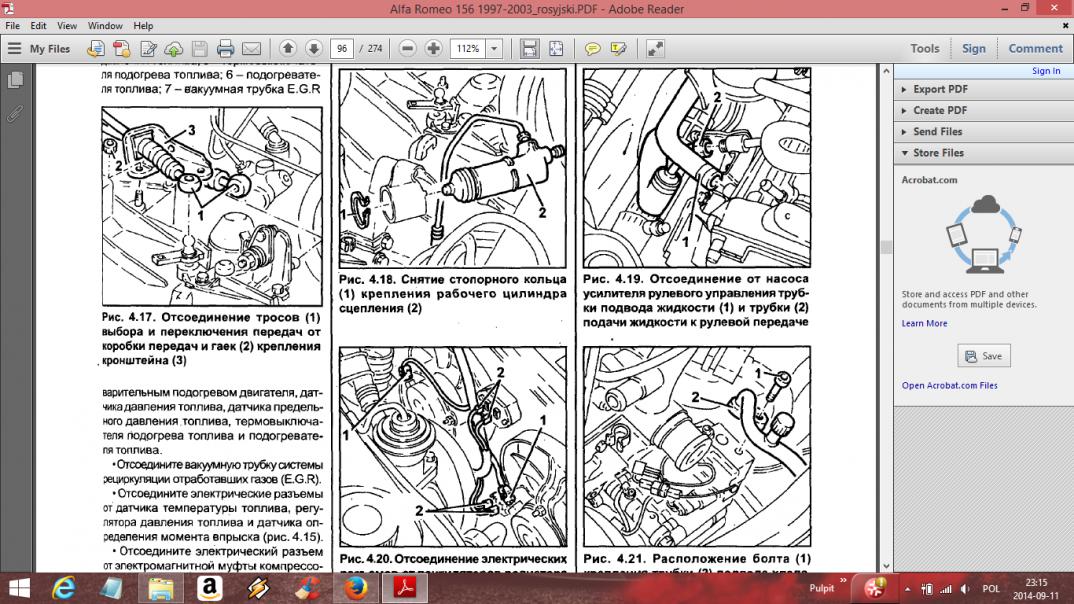Click the POL language indicator
The width and height of the screenshot is (1074, 604).
[990, 589]
